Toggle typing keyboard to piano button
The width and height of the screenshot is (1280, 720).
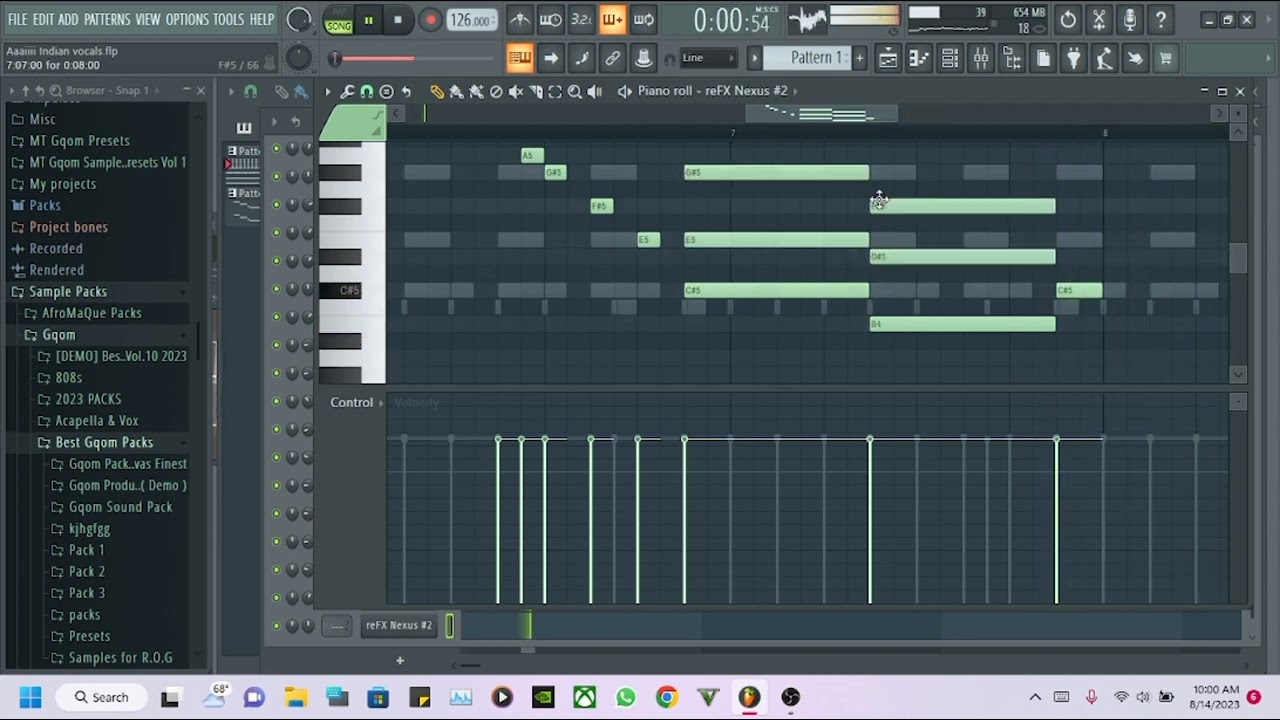(520, 59)
